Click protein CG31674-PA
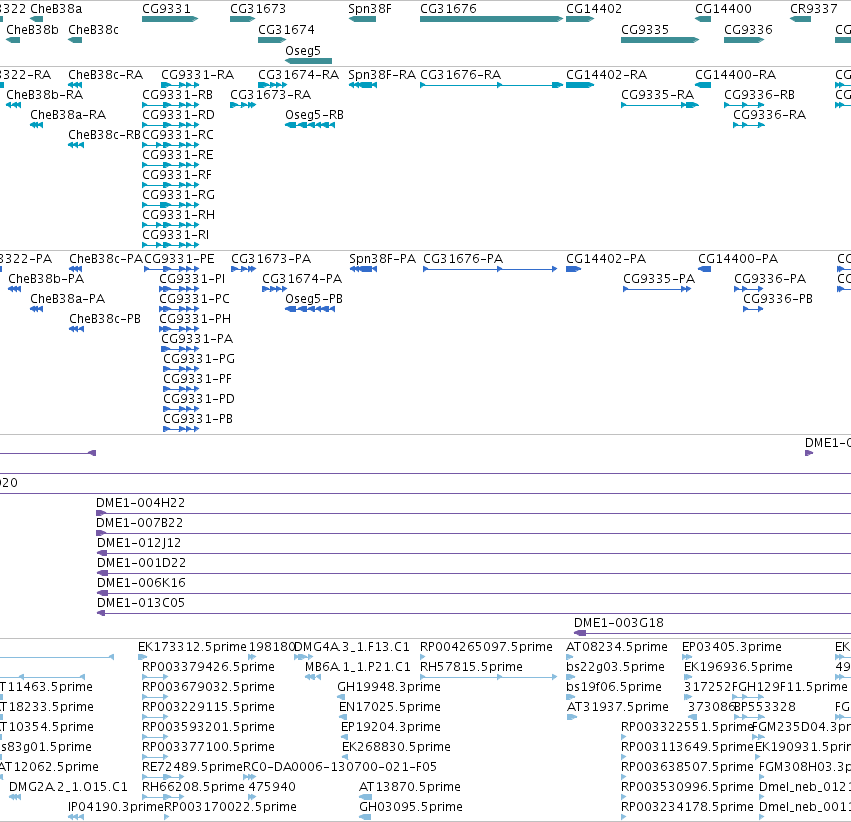 (302, 278)
